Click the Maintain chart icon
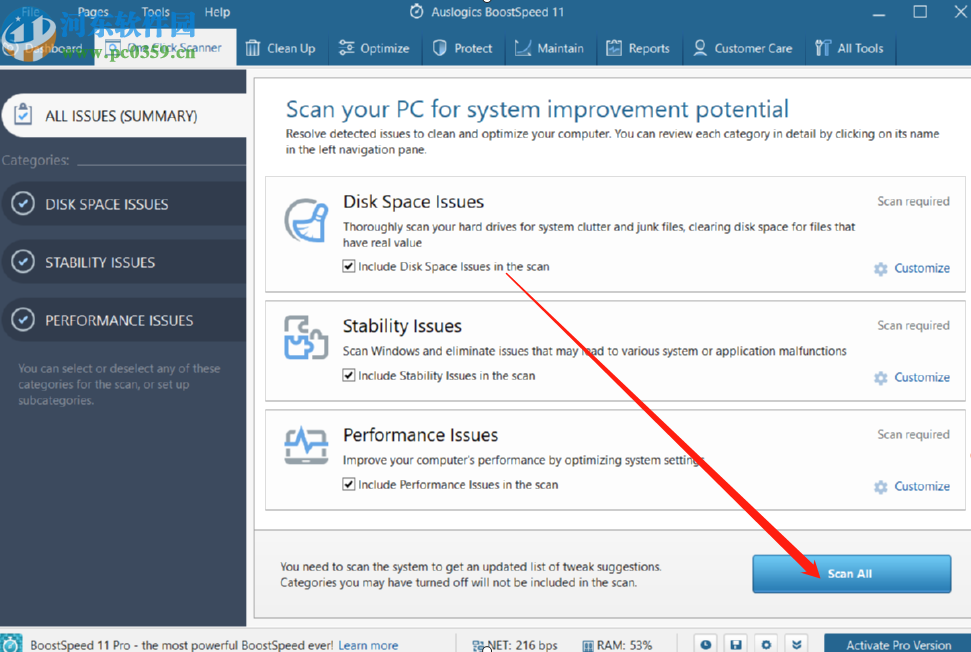The width and height of the screenshot is (971, 652). click(523, 48)
